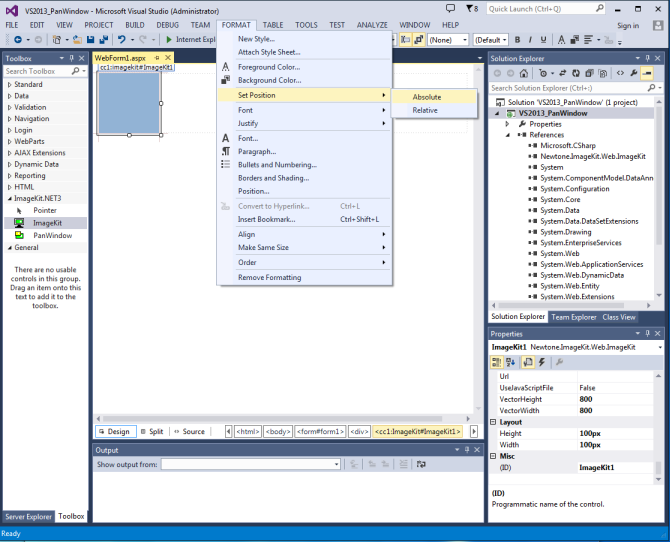The image size is (670, 542).
Task: Click the <body> tag in breadcrumb navigator
Action: tap(278, 432)
